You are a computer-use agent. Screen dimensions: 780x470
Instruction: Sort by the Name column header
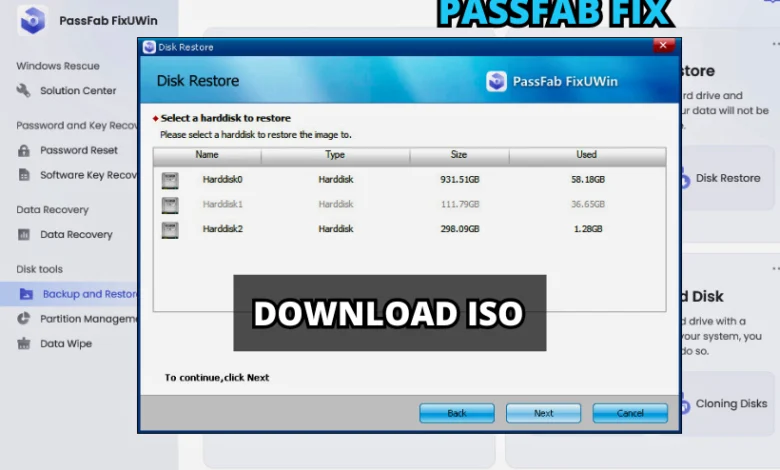click(x=207, y=155)
